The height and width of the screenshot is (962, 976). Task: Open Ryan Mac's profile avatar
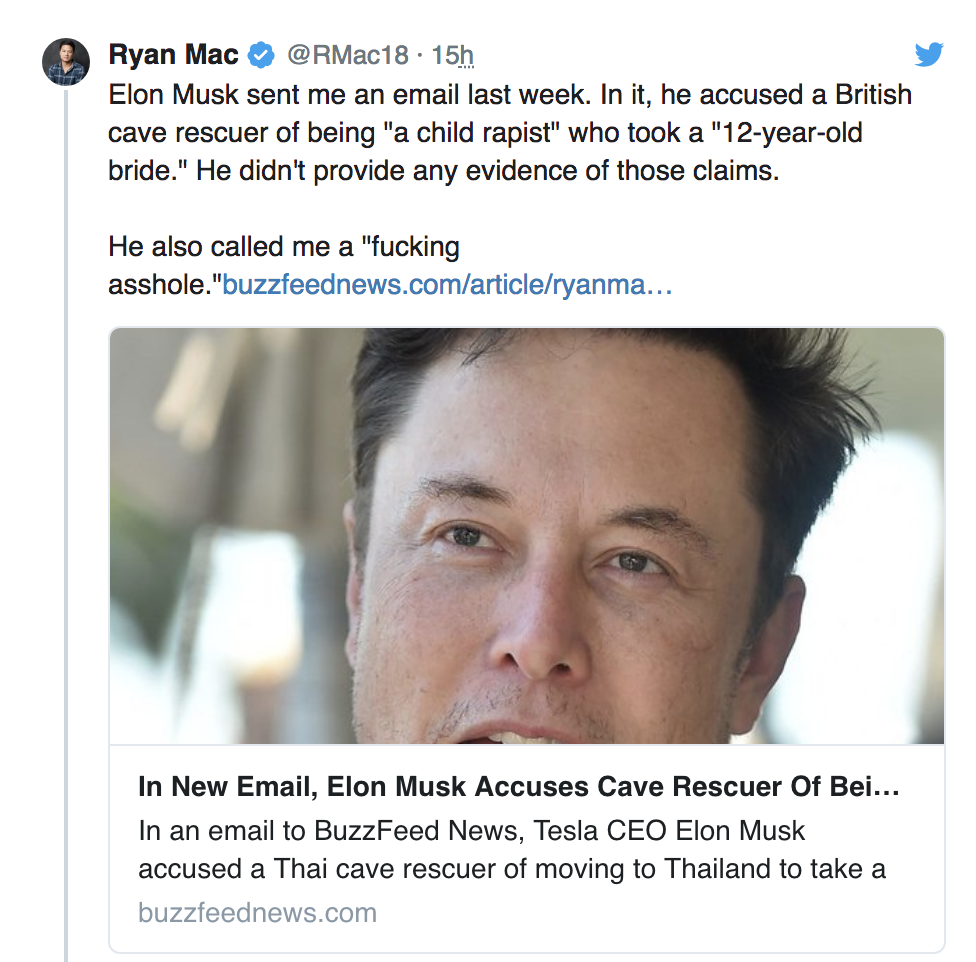[x=66, y=63]
